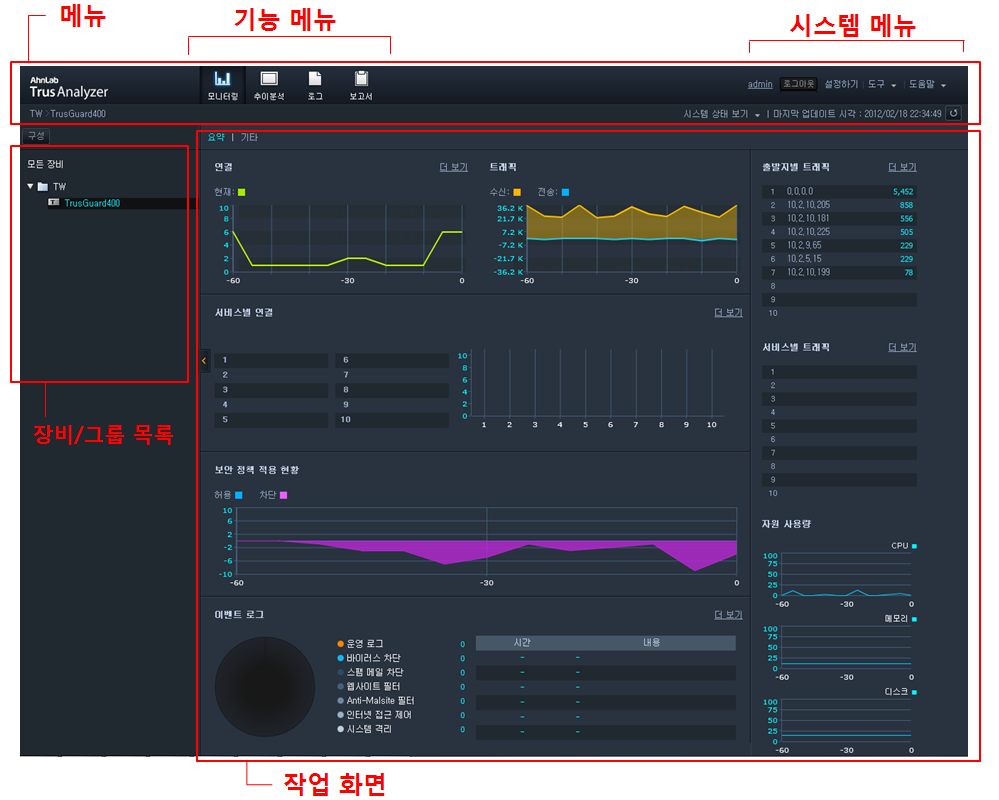
Task: Open the 도구 (Tools) dropdown
Action: (882, 85)
